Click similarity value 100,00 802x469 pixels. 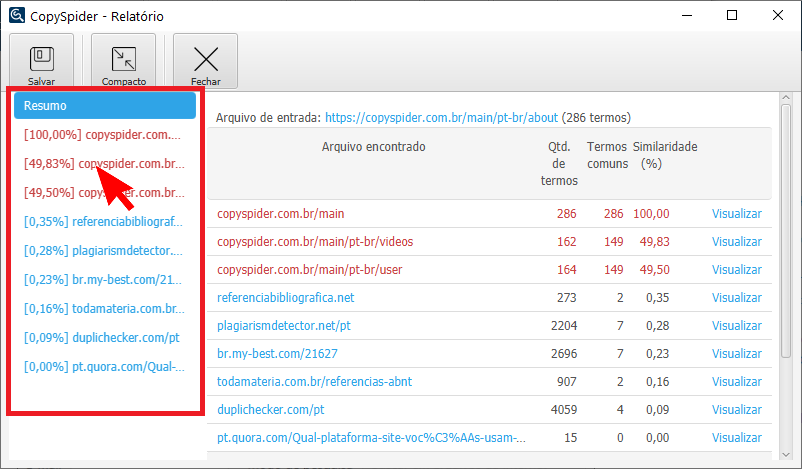pos(651,214)
